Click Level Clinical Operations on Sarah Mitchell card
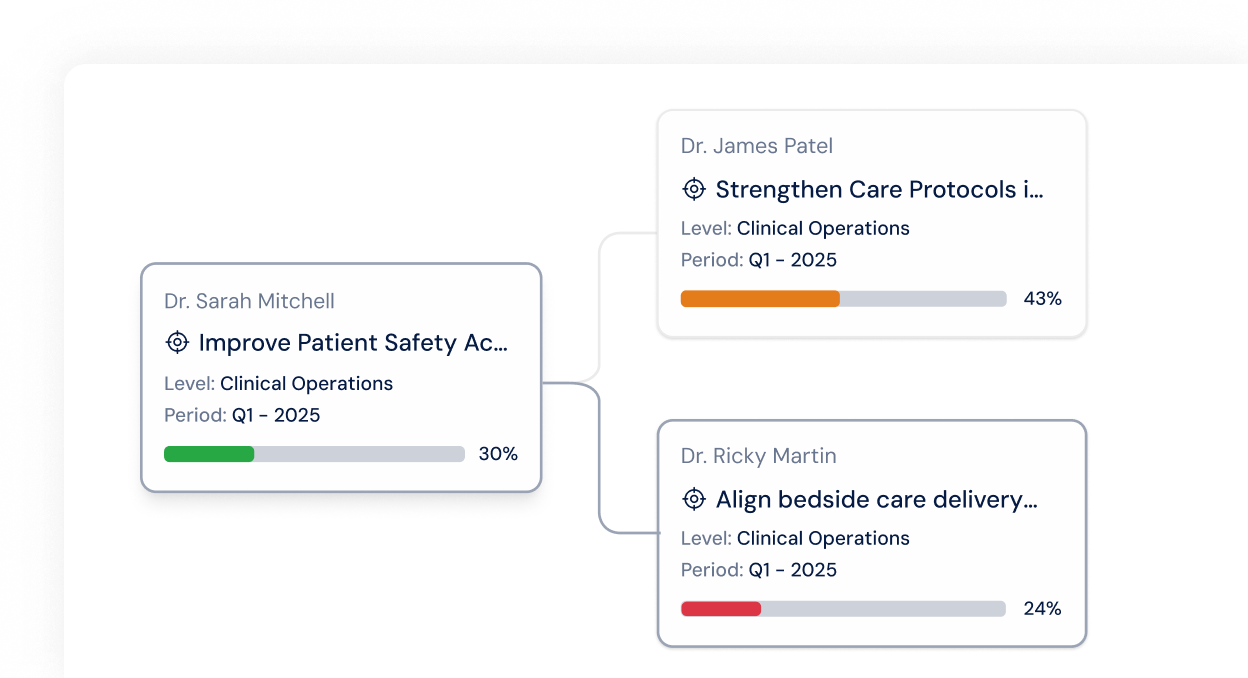The image size is (1248, 678). [x=306, y=384]
